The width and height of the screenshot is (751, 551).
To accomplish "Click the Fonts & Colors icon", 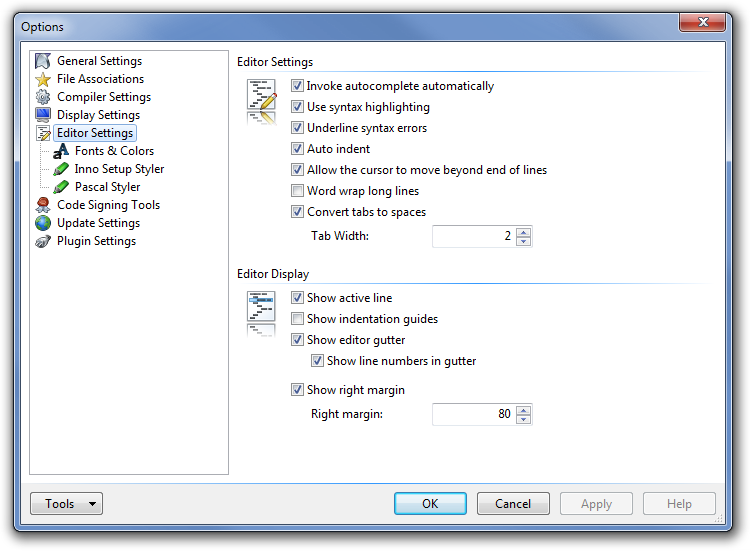I will pos(61,151).
